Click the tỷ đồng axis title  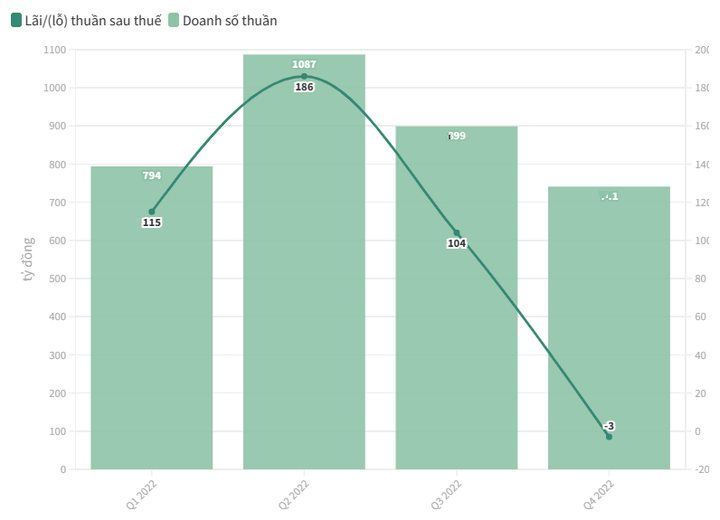pos(29,258)
